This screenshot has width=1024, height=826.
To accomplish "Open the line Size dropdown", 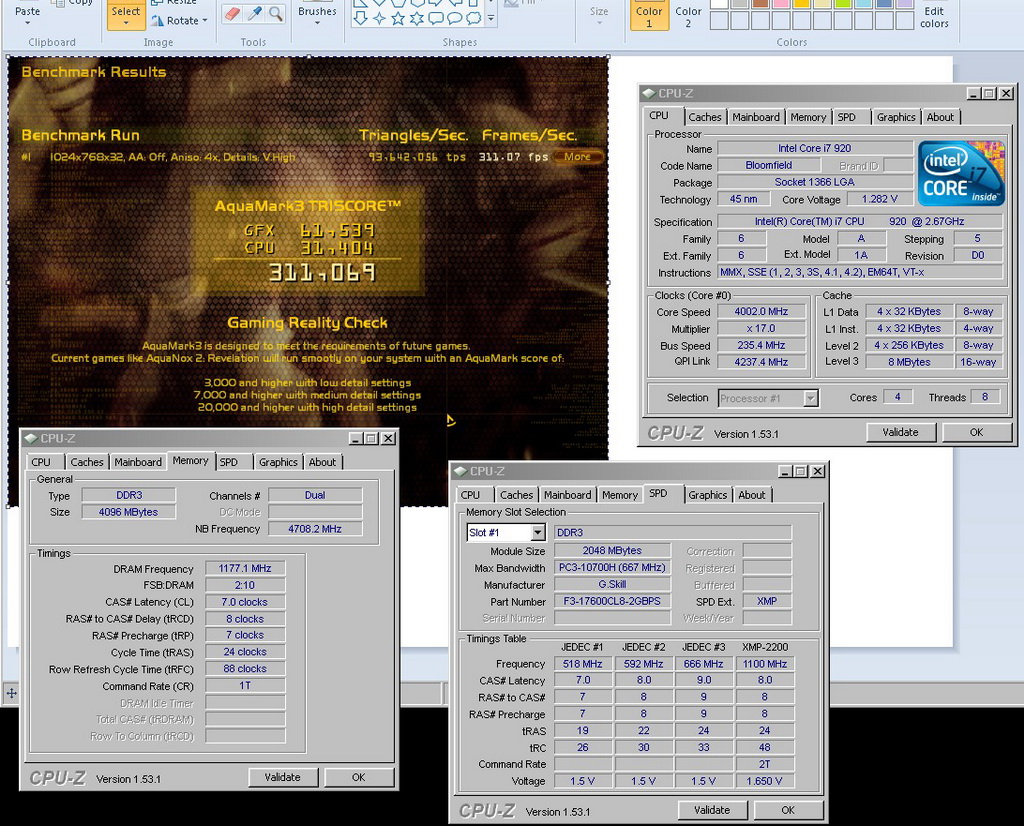I will (x=599, y=24).
